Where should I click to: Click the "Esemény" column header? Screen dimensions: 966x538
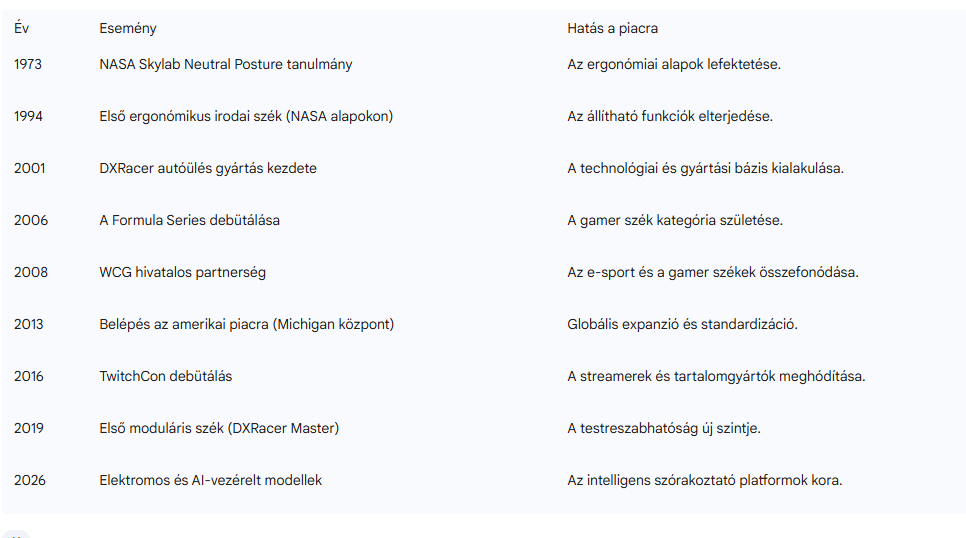tap(128, 29)
